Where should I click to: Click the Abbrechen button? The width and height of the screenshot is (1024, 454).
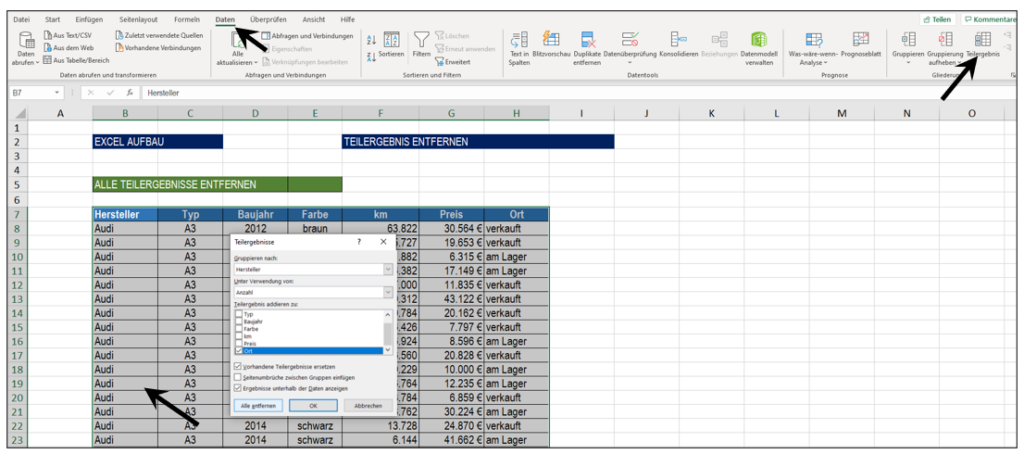pos(368,406)
